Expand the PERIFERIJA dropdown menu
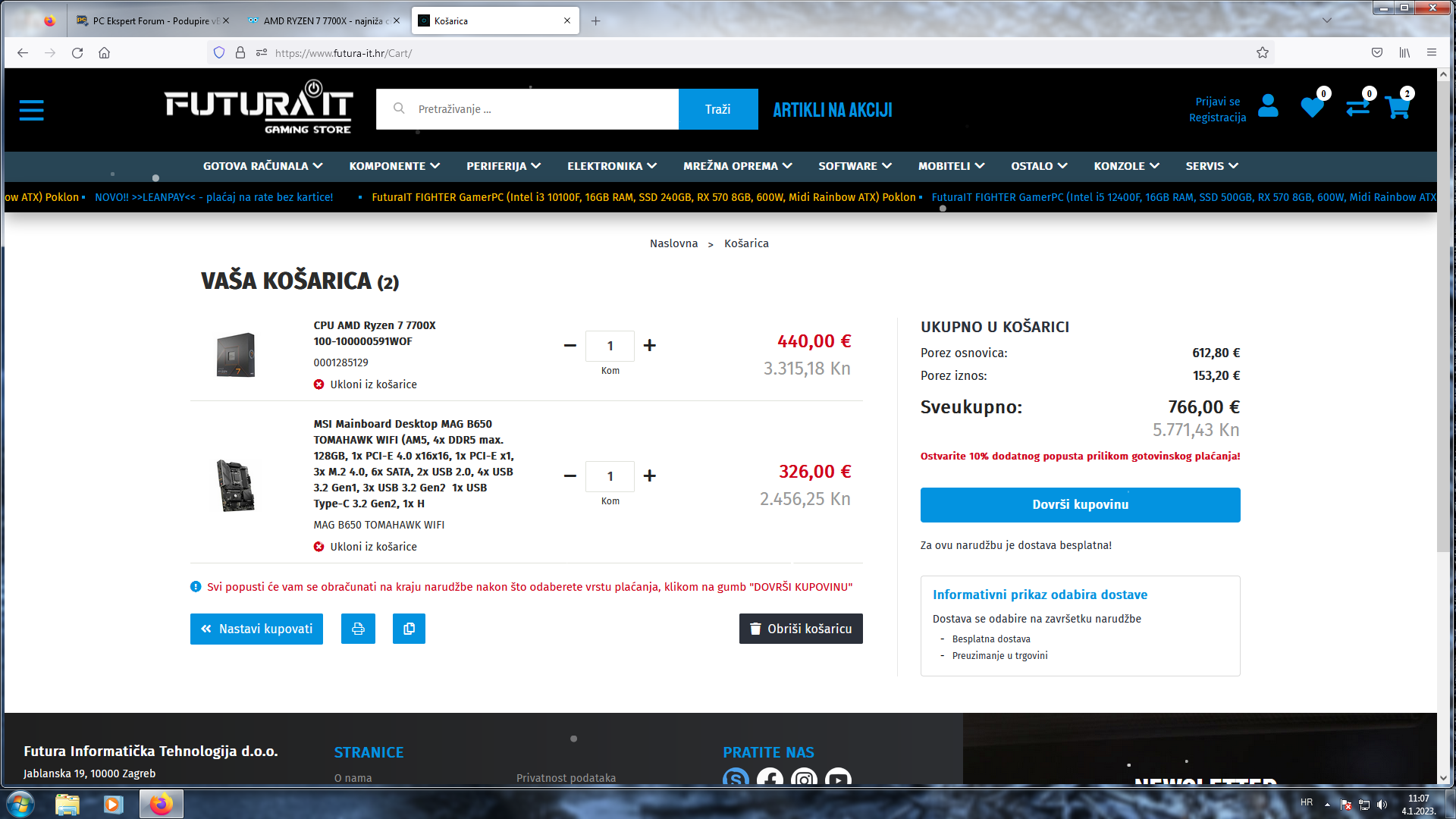Image resolution: width=1456 pixels, height=819 pixels. click(x=504, y=165)
